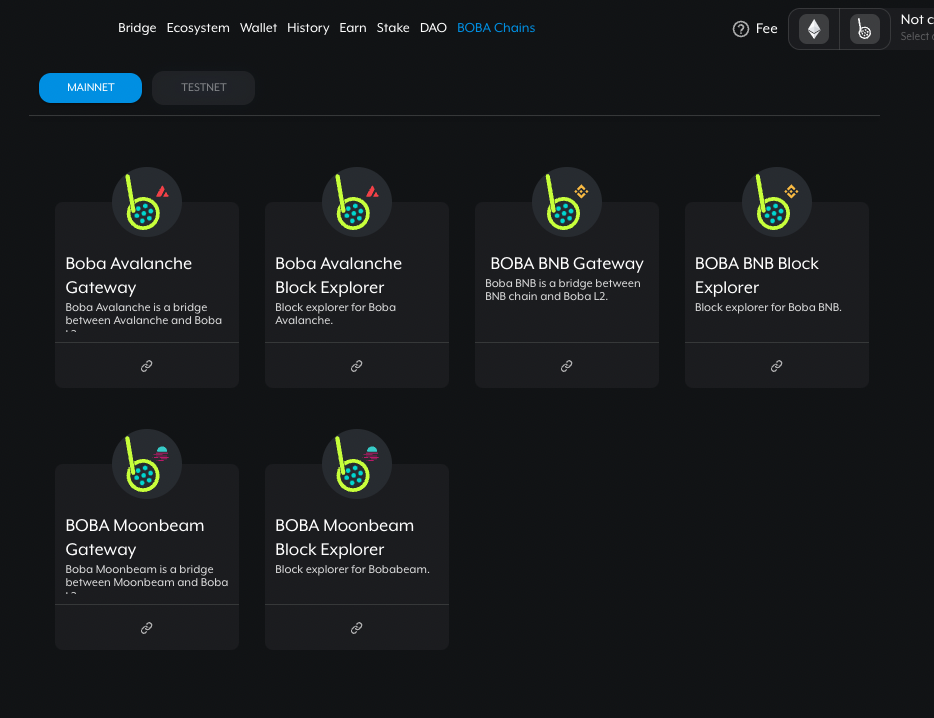Go to Wallet in navigation
This screenshot has height=718, width=934.
coord(258,28)
